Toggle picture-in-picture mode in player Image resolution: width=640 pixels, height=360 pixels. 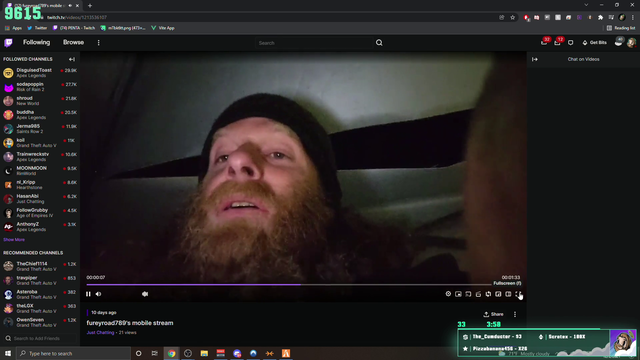pos(458,294)
